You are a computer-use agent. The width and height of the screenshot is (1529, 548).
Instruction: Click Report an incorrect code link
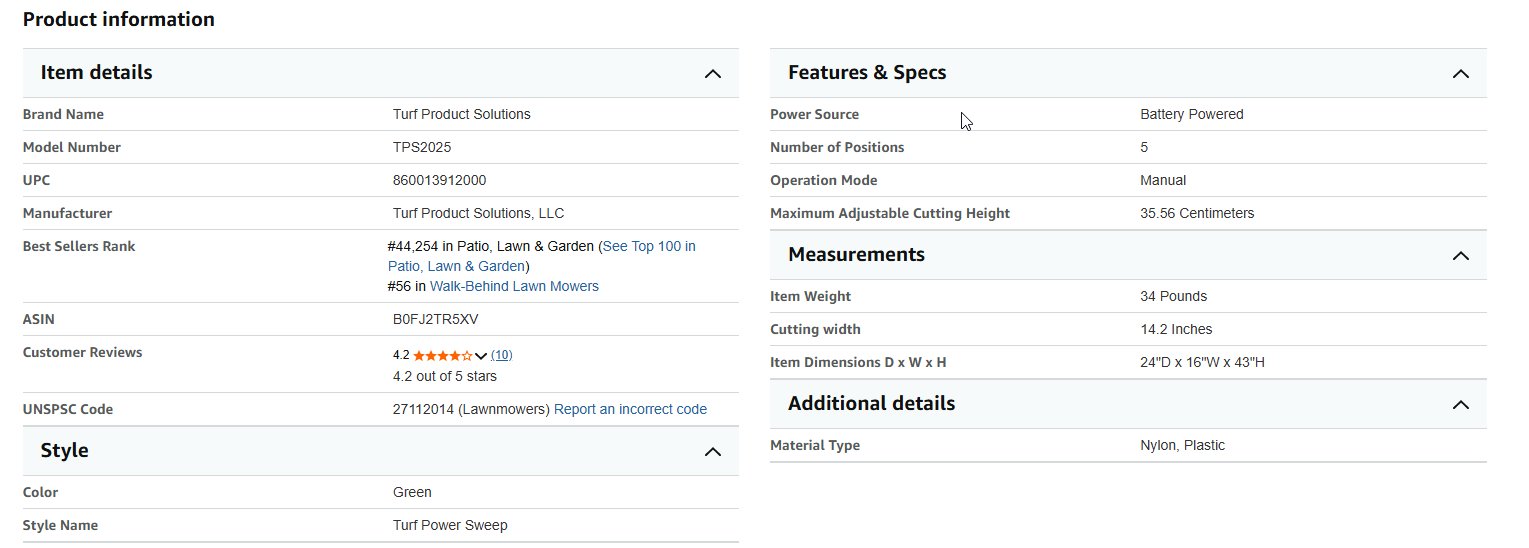tap(630, 409)
